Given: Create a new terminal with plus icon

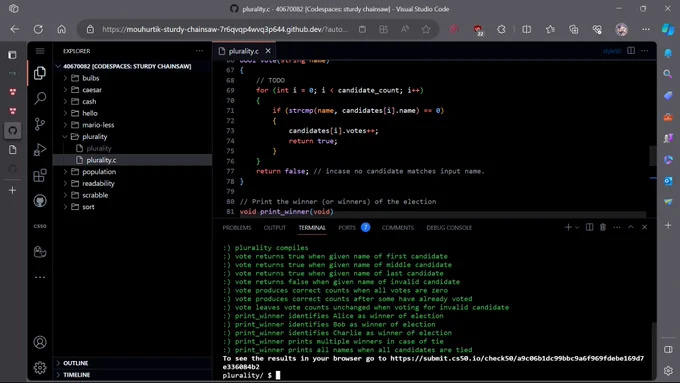Looking at the screenshot, I should pos(568,227).
